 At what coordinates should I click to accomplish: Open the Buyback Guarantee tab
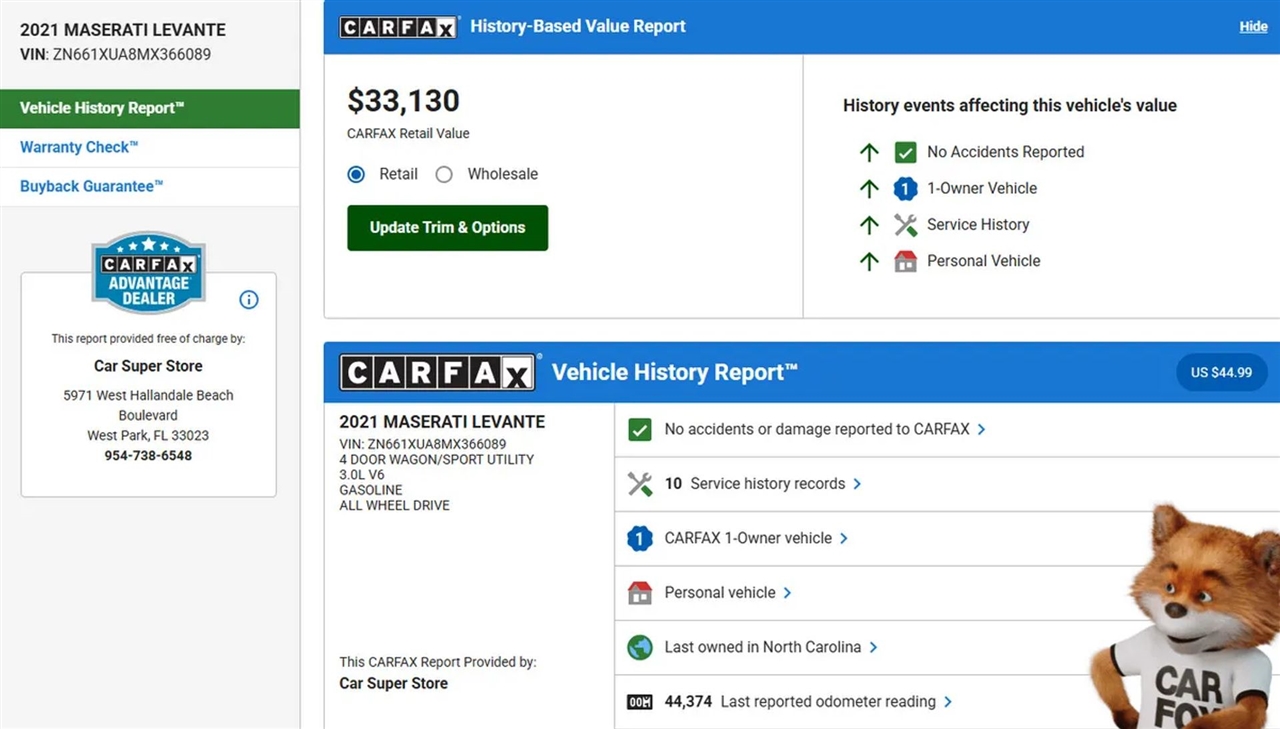pos(91,186)
